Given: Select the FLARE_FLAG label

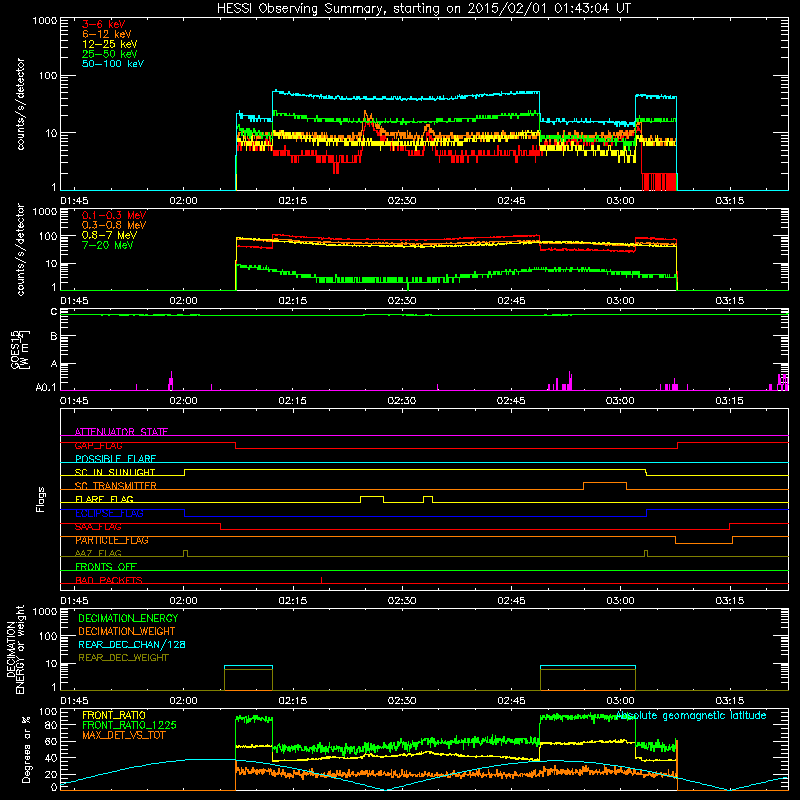Looking at the screenshot, I should (104, 499).
